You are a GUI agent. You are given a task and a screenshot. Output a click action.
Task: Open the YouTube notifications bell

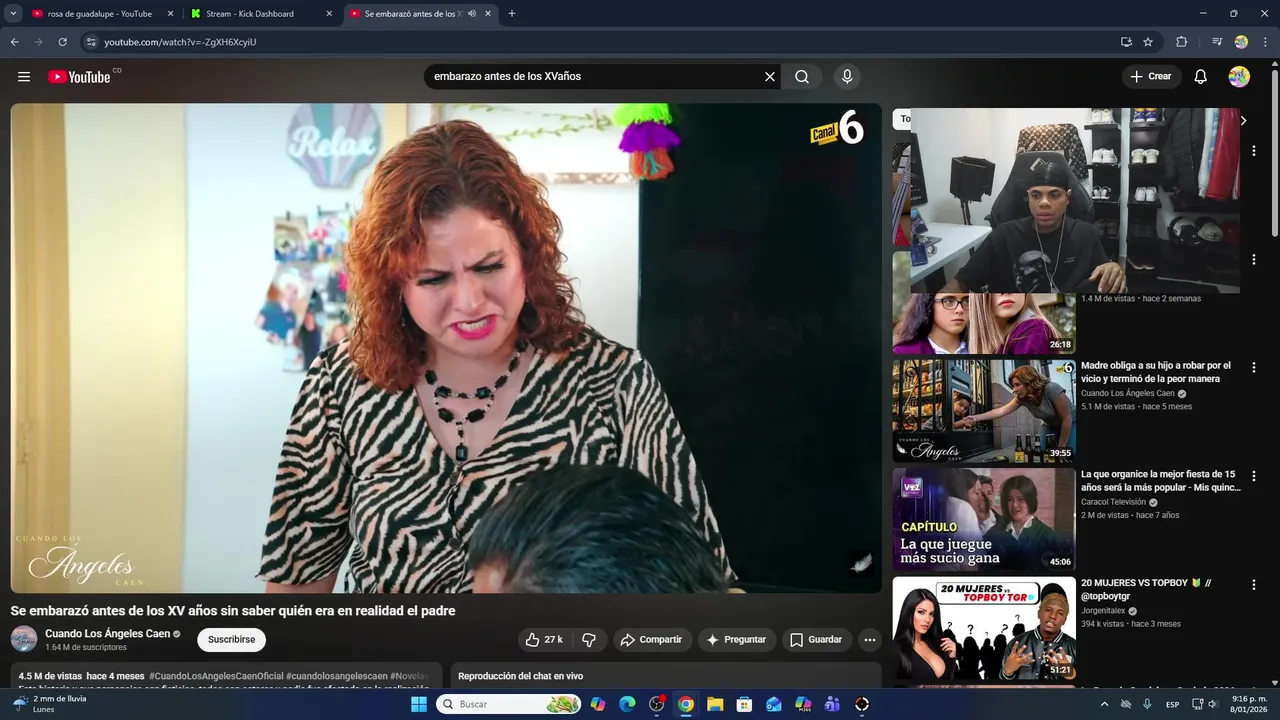pyautogui.click(x=1201, y=77)
